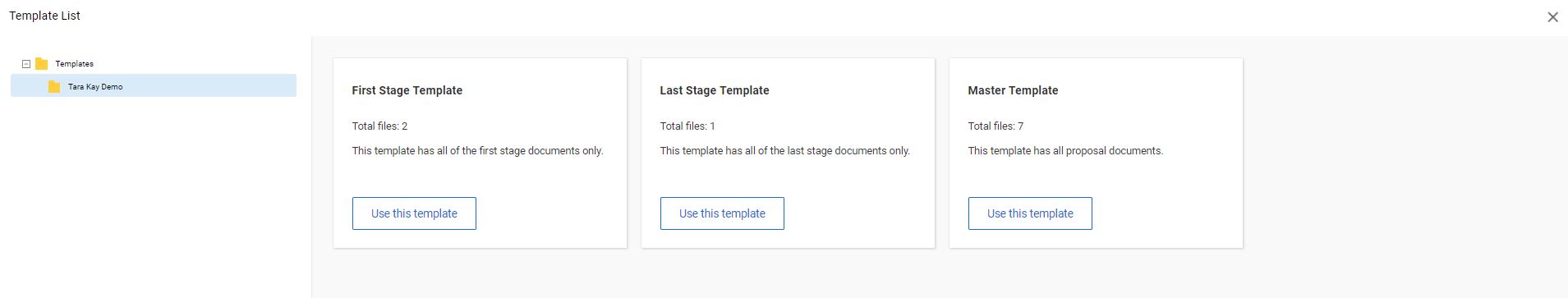Select the Templates label in the tree

tap(74, 64)
